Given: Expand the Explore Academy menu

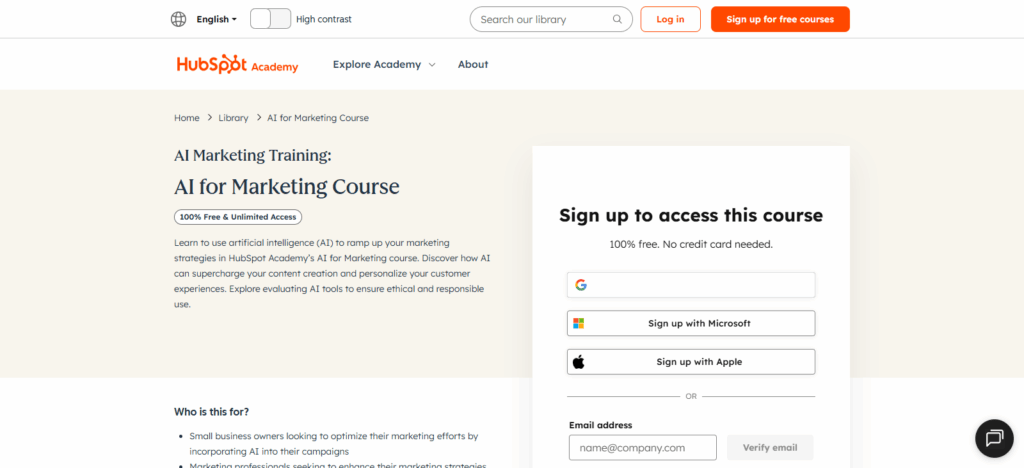Looking at the screenshot, I should tap(376, 64).
